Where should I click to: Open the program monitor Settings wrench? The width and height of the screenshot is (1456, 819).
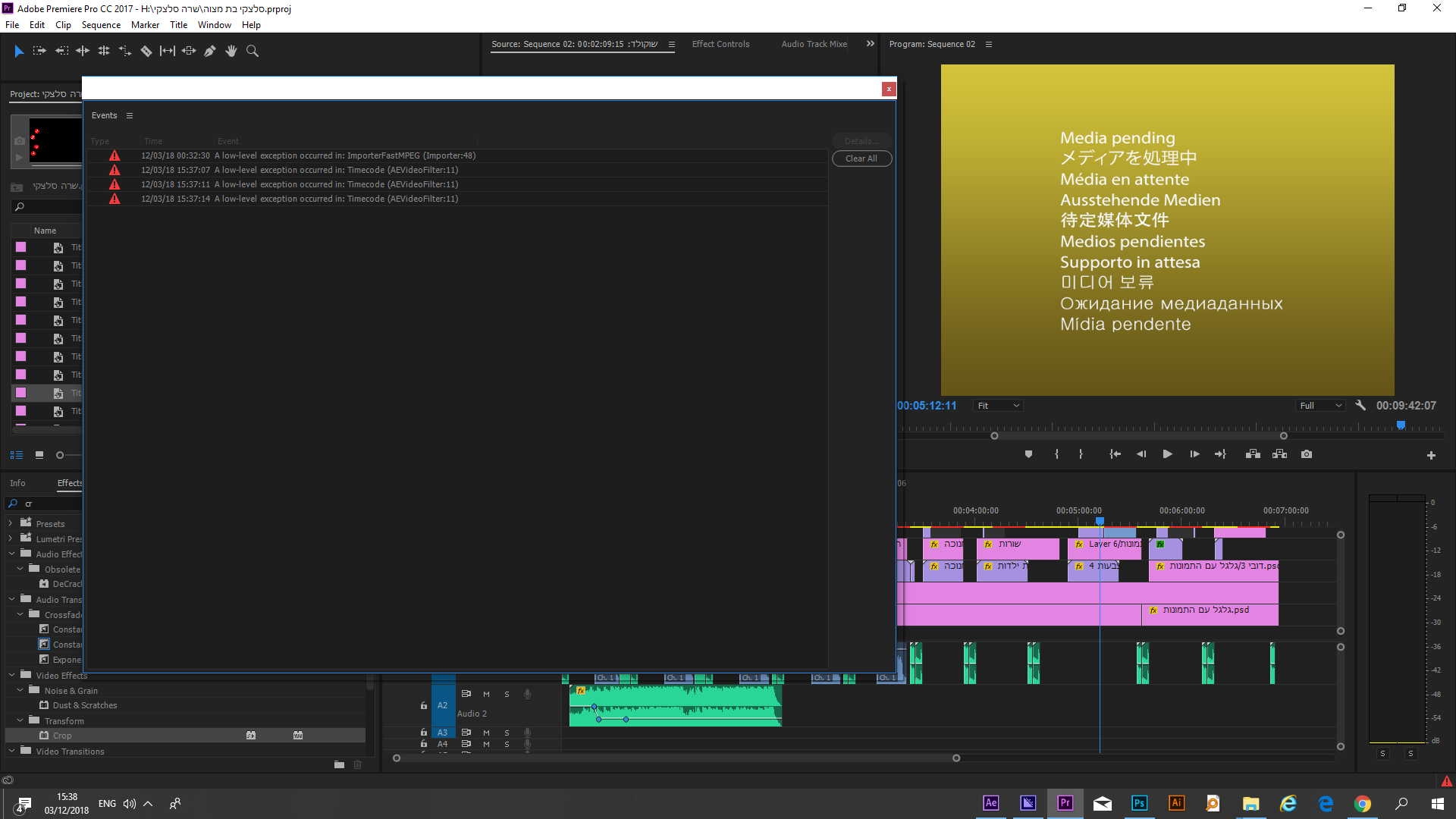[x=1360, y=406]
